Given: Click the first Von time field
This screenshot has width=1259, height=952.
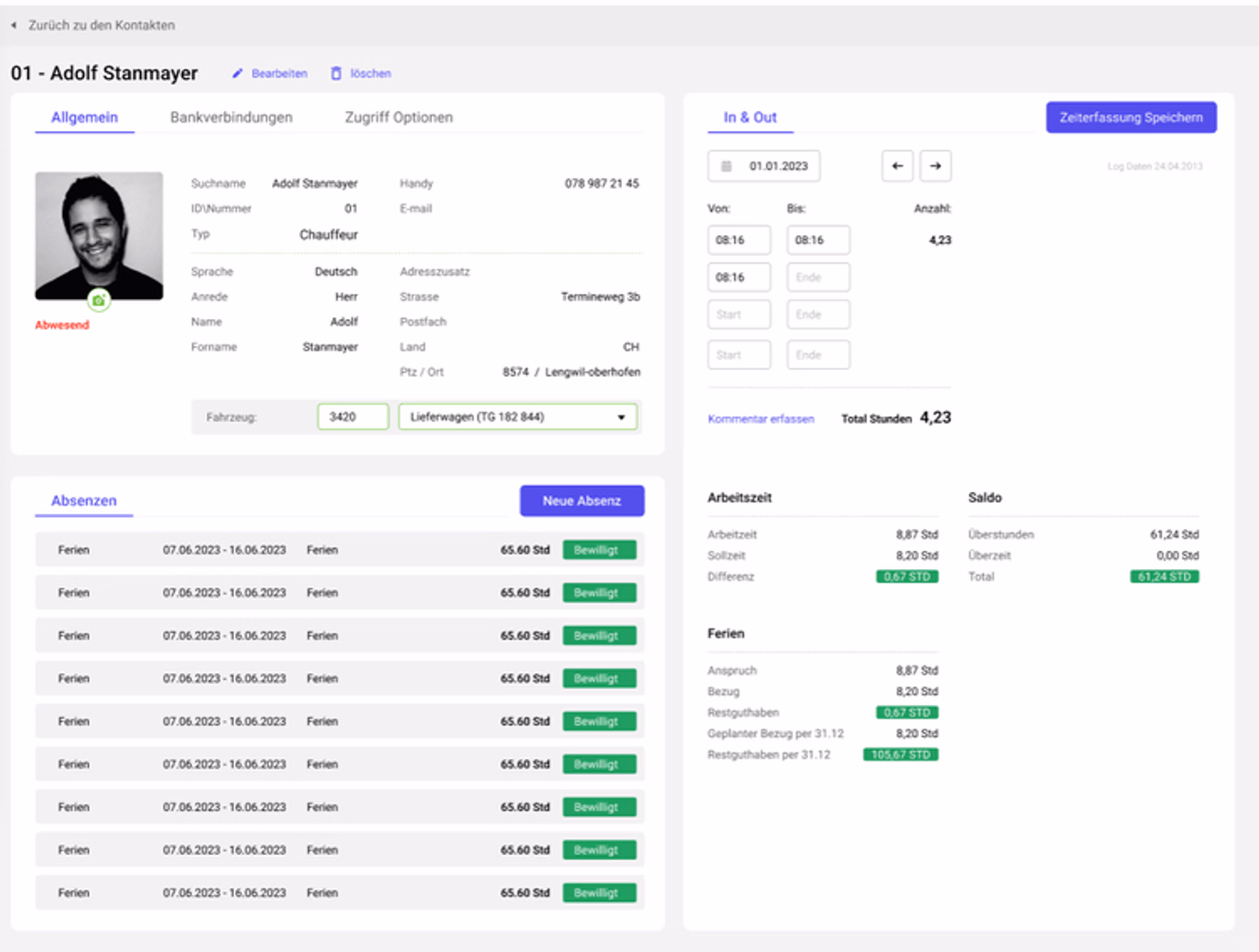Looking at the screenshot, I should pyautogui.click(x=739, y=240).
